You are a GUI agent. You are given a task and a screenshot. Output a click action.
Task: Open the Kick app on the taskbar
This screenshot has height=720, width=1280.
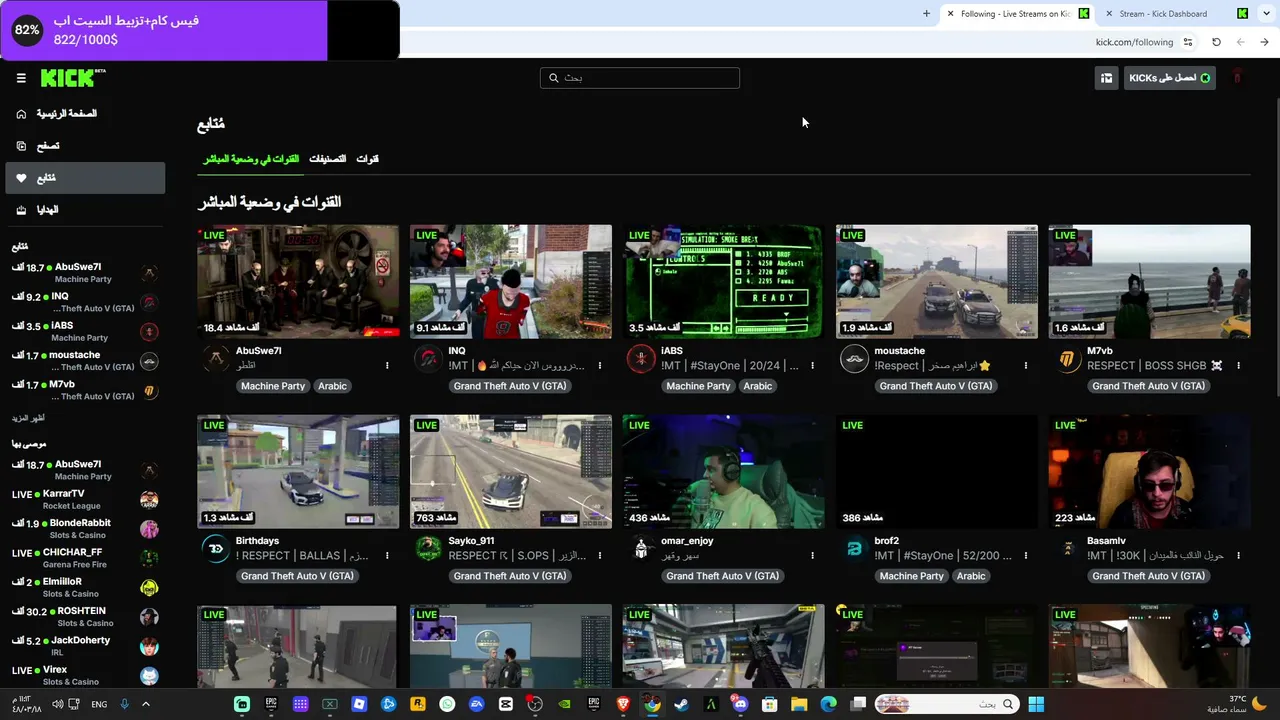(242, 704)
